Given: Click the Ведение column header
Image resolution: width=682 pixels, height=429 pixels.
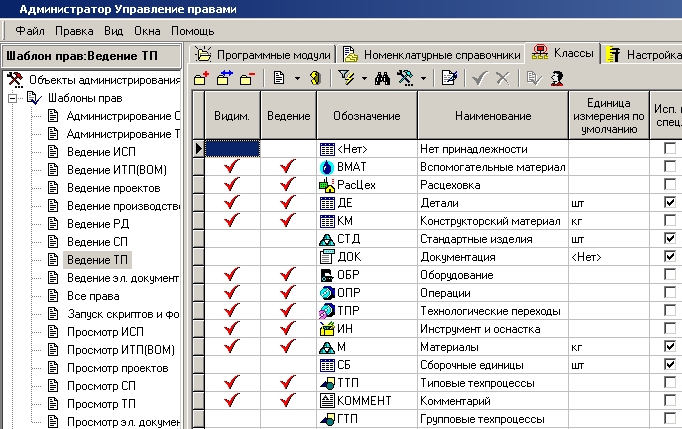Looking at the screenshot, I should tap(289, 116).
